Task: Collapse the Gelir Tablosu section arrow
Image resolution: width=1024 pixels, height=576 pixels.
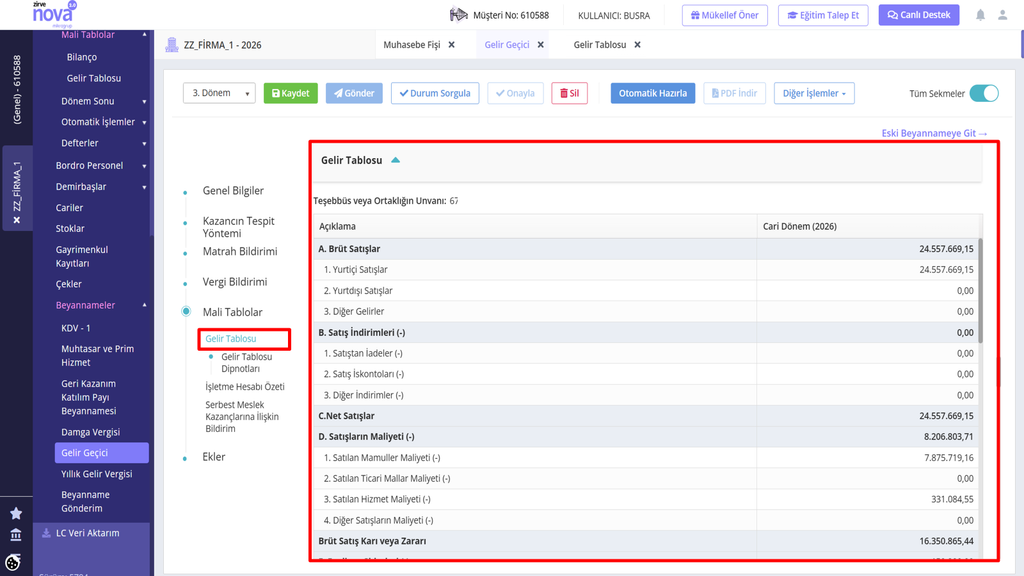Action: pos(396,160)
